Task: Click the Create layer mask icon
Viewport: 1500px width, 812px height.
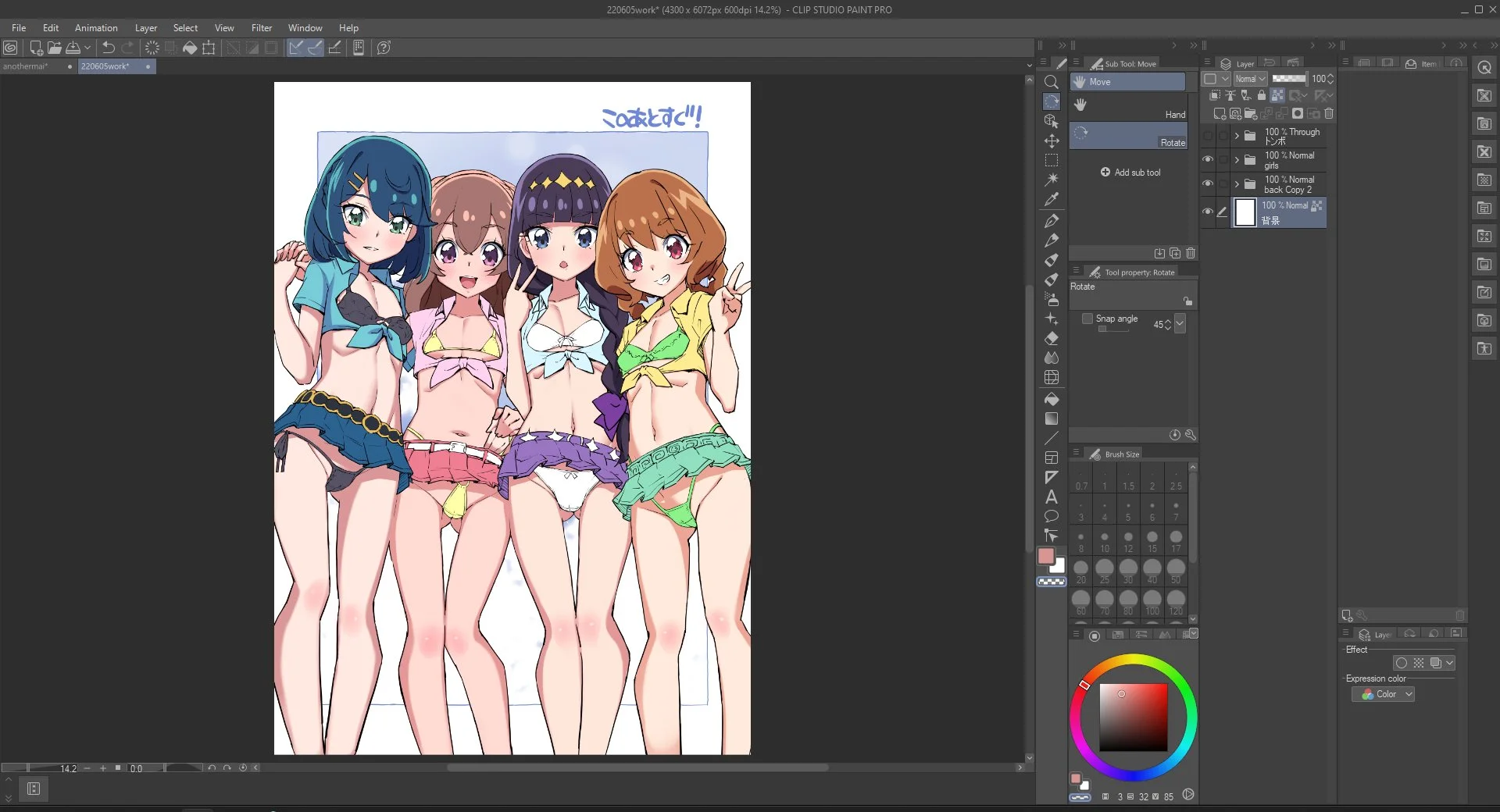Action: [1298, 114]
